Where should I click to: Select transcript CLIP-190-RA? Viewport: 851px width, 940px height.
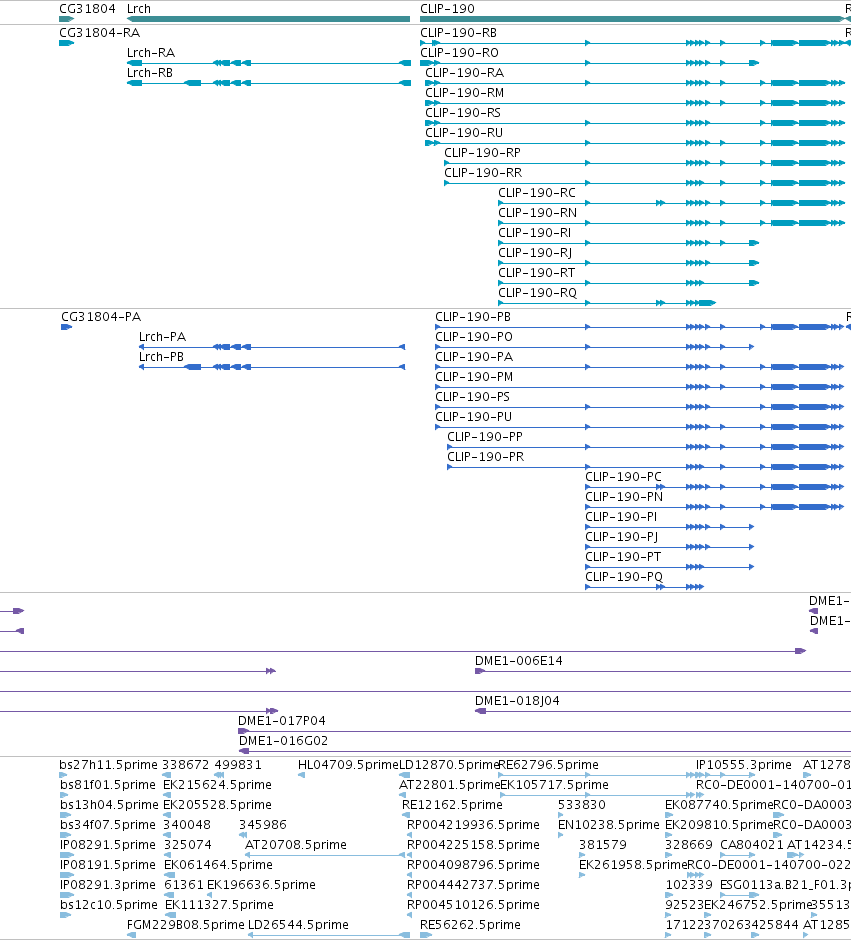464,73
